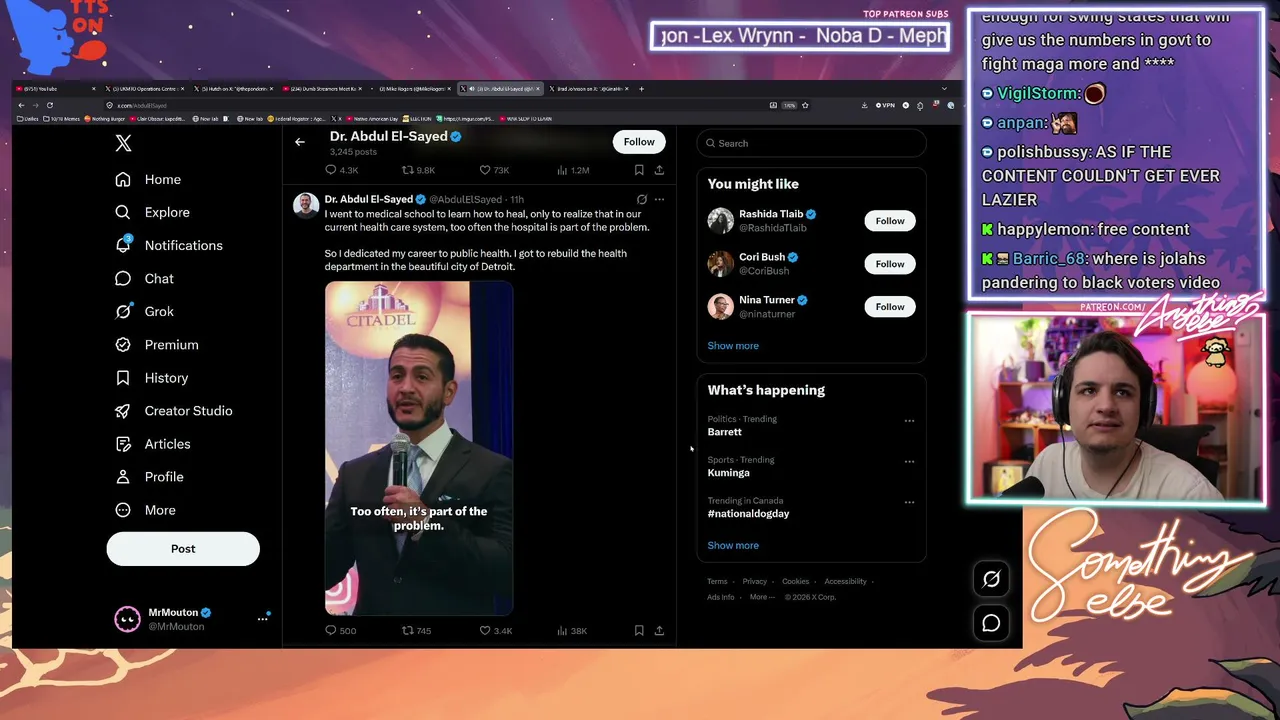This screenshot has width=1280, height=720.
Task: Follow Rashida Tlaib
Action: [890, 221]
